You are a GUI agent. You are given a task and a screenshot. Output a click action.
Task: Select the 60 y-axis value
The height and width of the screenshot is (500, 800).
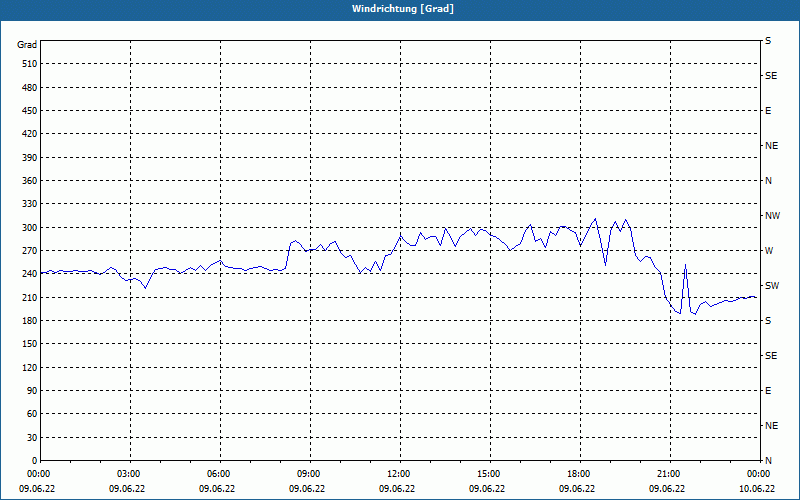(32, 414)
